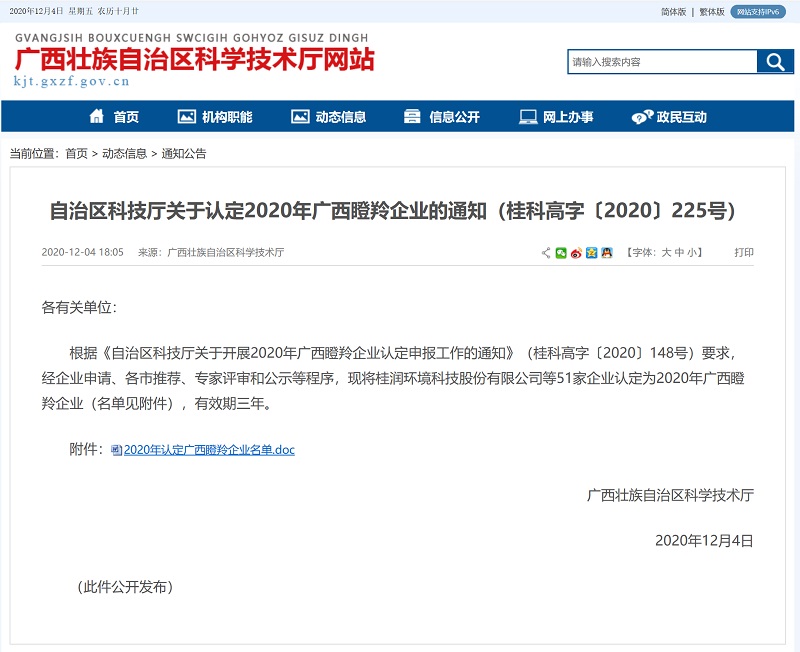Focus the search input field
This screenshot has height=652, width=800.
[x=662, y=62]
